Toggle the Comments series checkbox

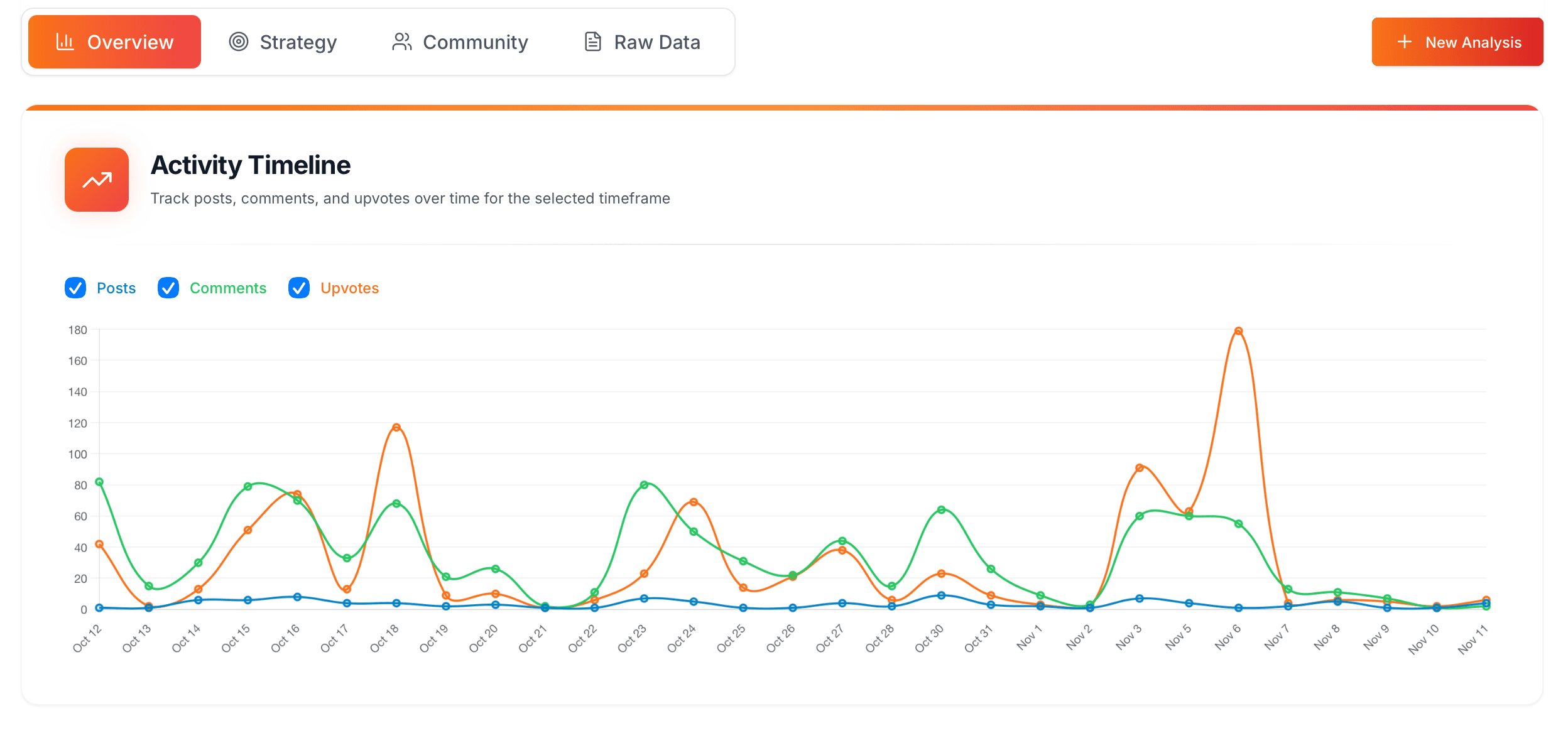[x=168, y=288]
